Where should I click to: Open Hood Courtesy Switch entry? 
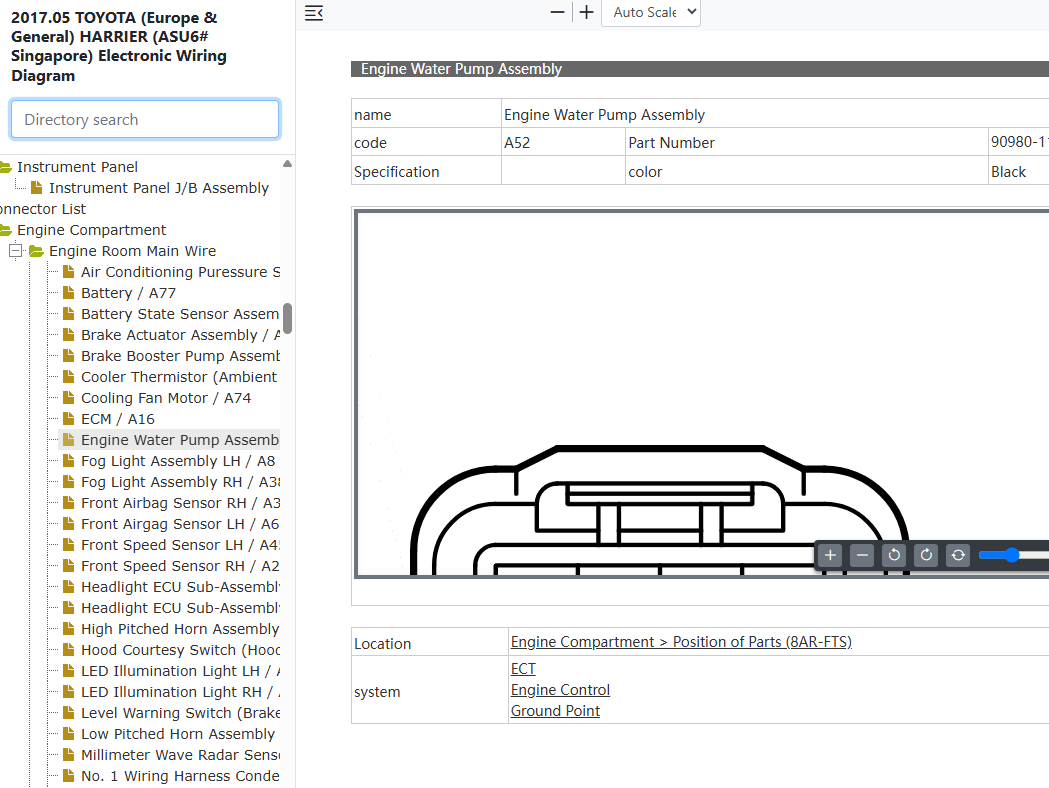click(x=180, y=650)
